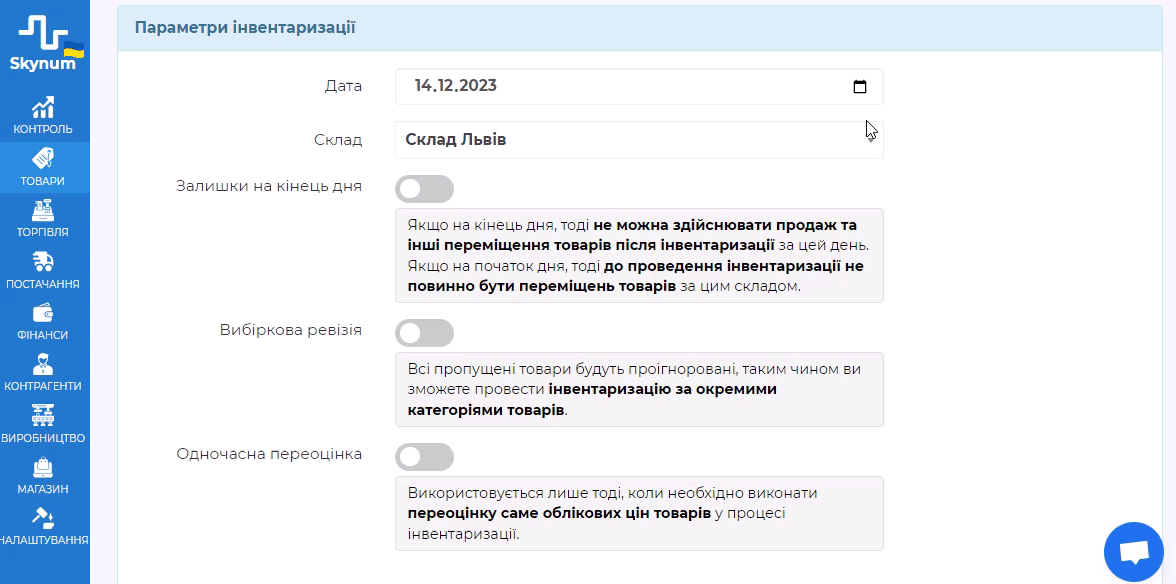Enable the Одночасна переоцінка toggle
Image resolution: width=1176 pixels, height=584 pixels.
click(x=424, y=457)
